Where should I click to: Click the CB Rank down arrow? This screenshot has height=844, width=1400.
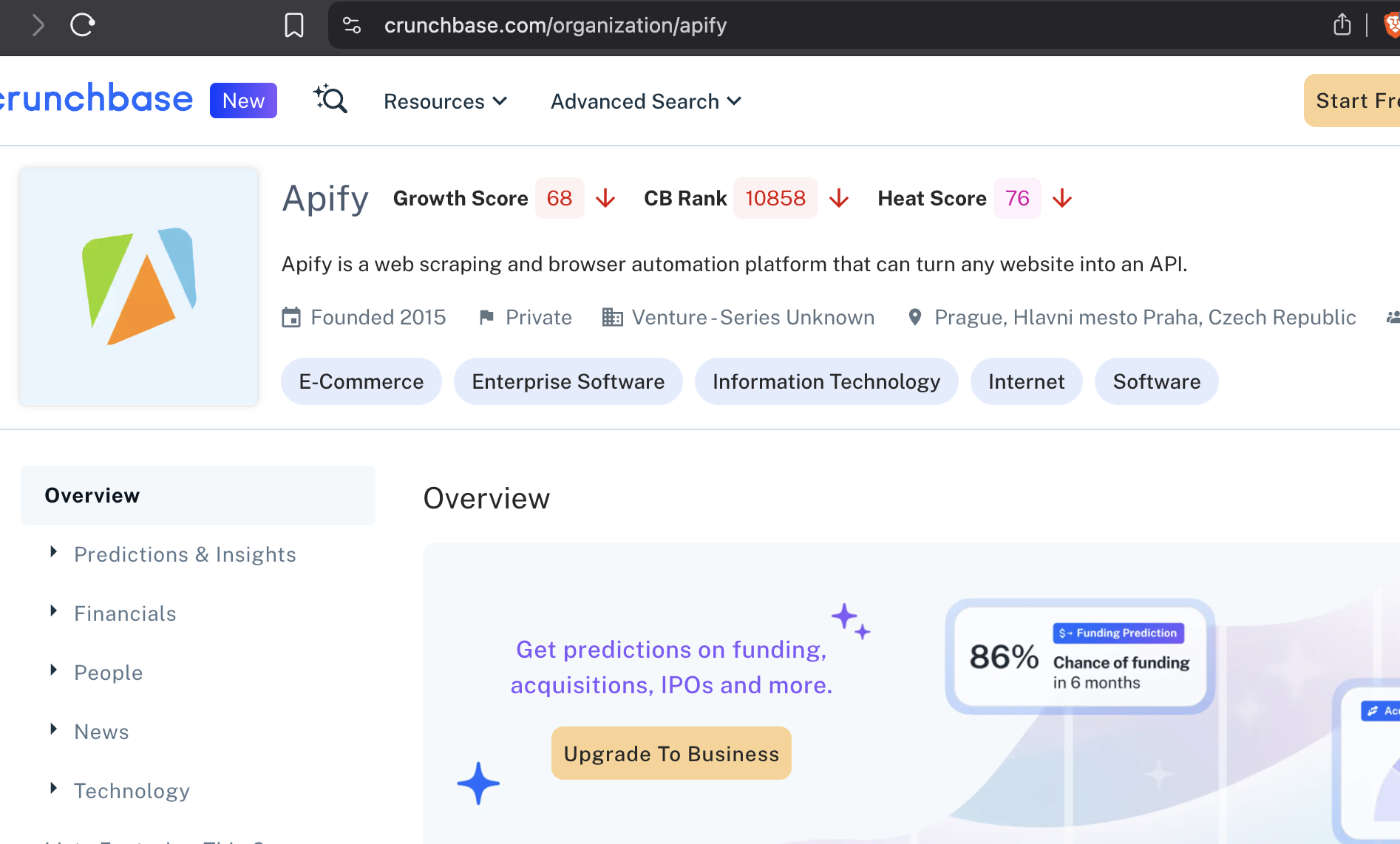point(839,198)
